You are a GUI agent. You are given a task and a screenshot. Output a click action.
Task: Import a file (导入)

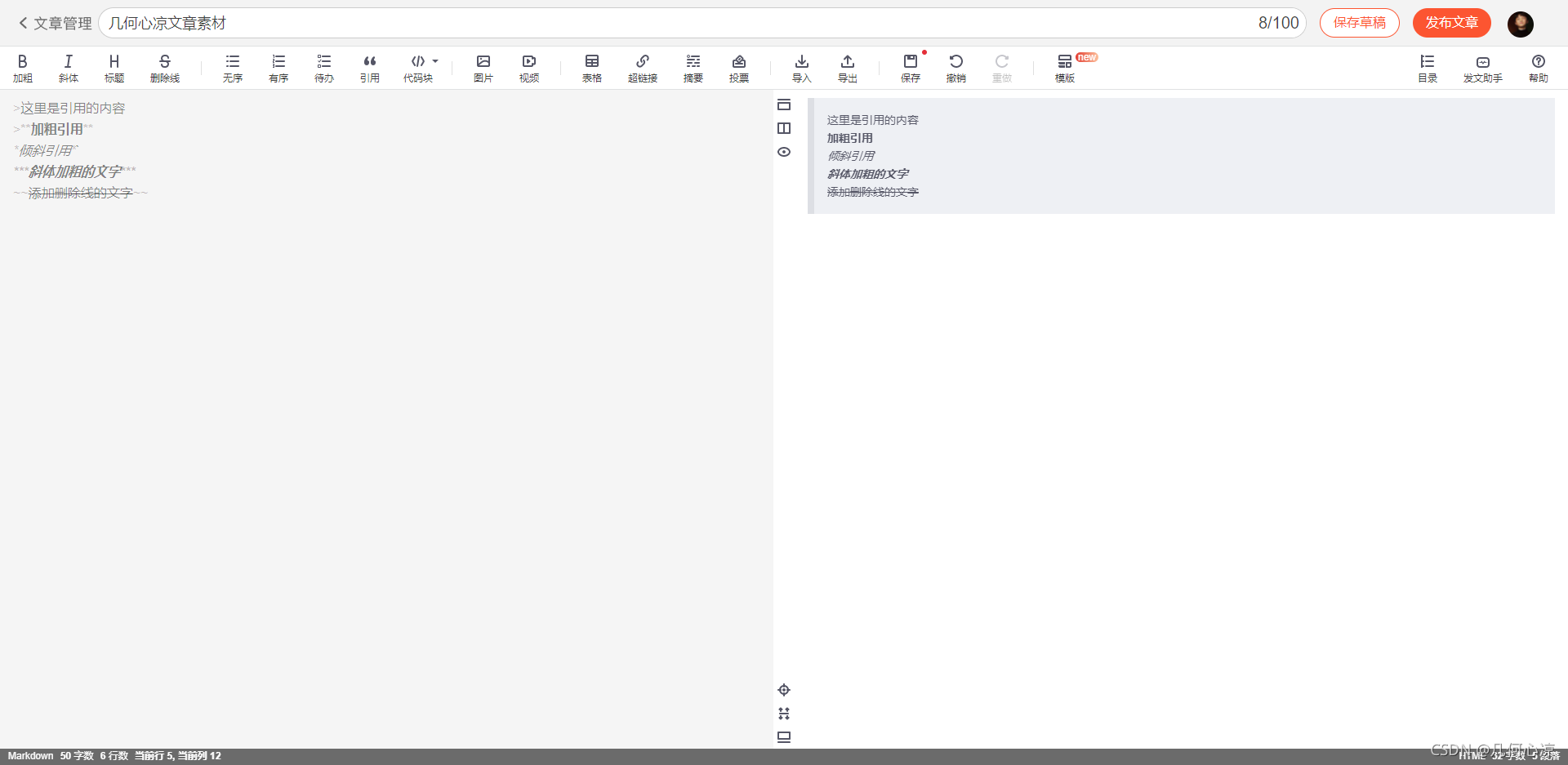click(x=802, y=68)
